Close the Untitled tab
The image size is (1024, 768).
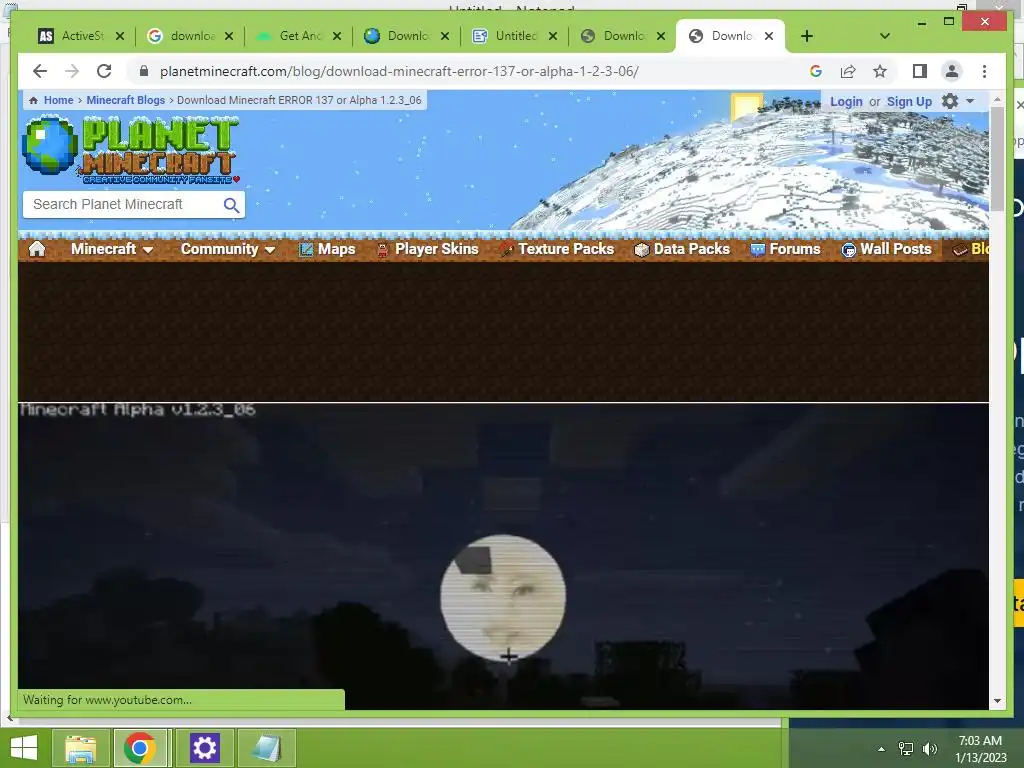(x=552, y=36)
